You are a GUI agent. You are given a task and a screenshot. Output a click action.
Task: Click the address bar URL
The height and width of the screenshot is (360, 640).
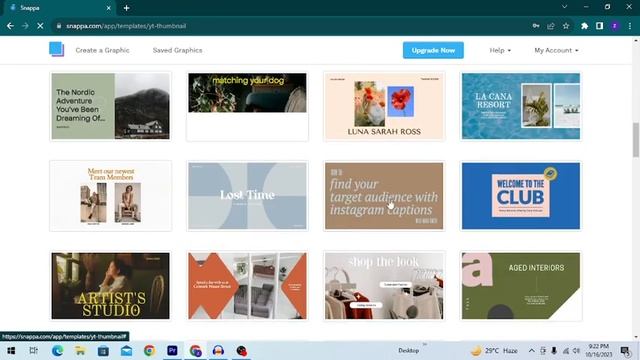pyautogui.click(x=126, y=26)
